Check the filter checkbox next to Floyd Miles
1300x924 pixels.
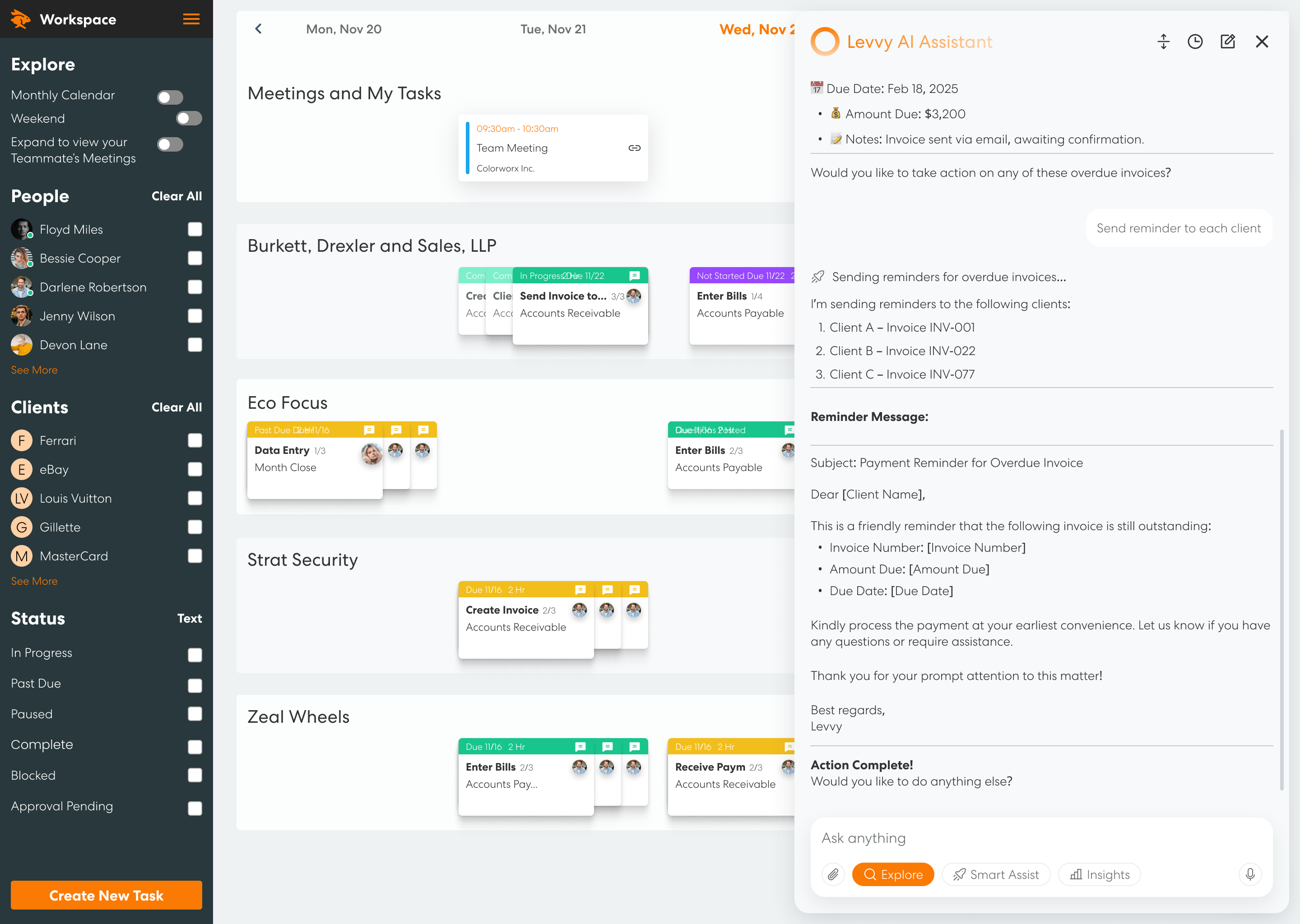coord(195,229)
